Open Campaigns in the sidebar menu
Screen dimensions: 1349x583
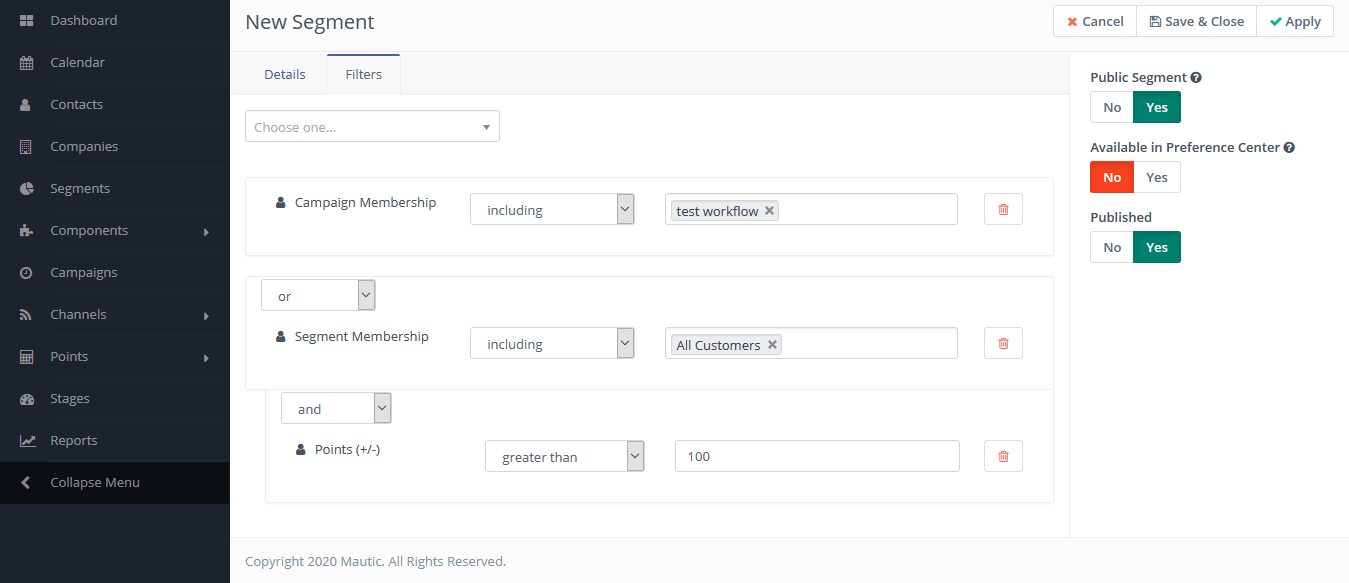pyautogui.click(x=84, y=273)
